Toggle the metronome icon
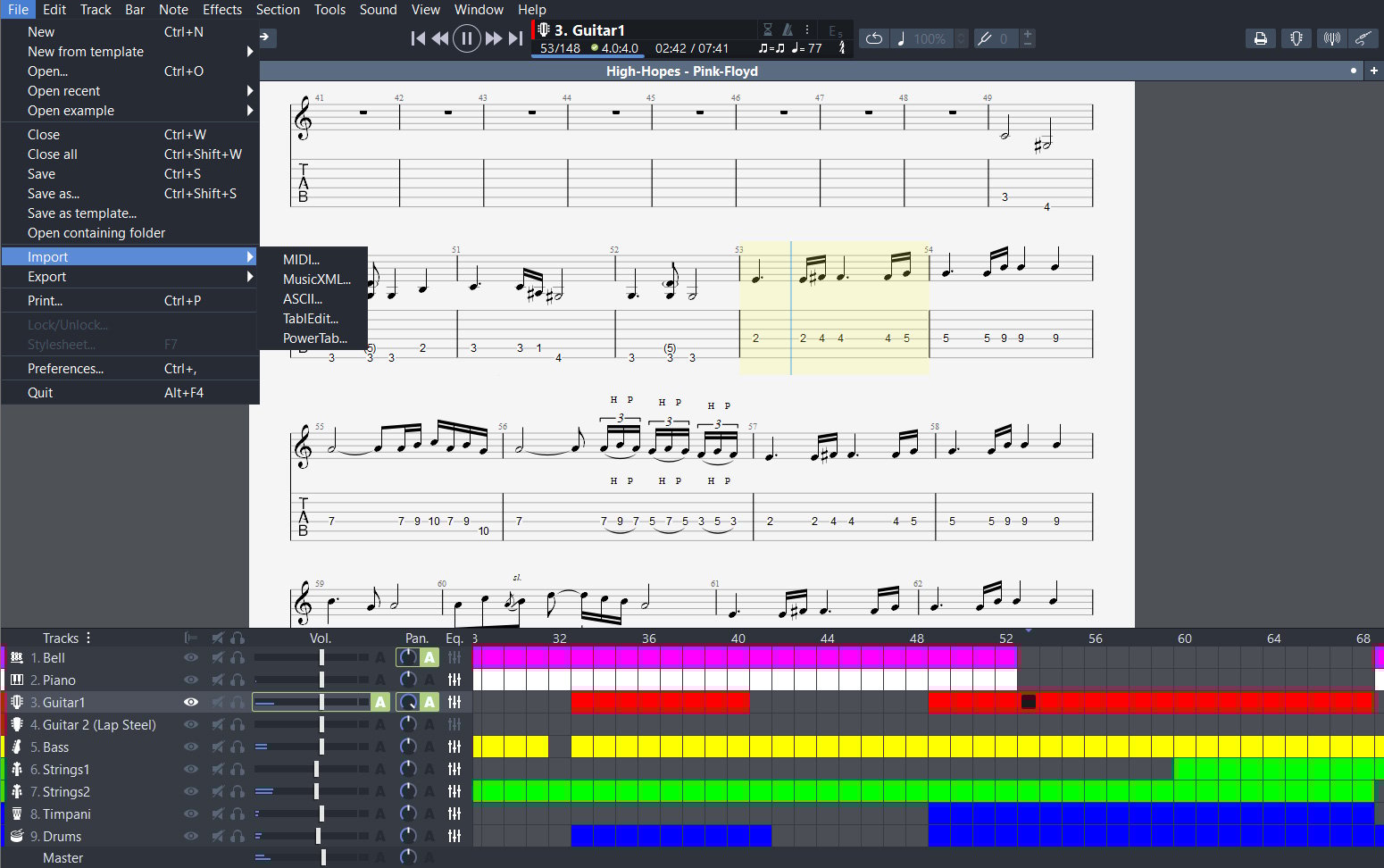1384x868 pixels. coord(788,29)
